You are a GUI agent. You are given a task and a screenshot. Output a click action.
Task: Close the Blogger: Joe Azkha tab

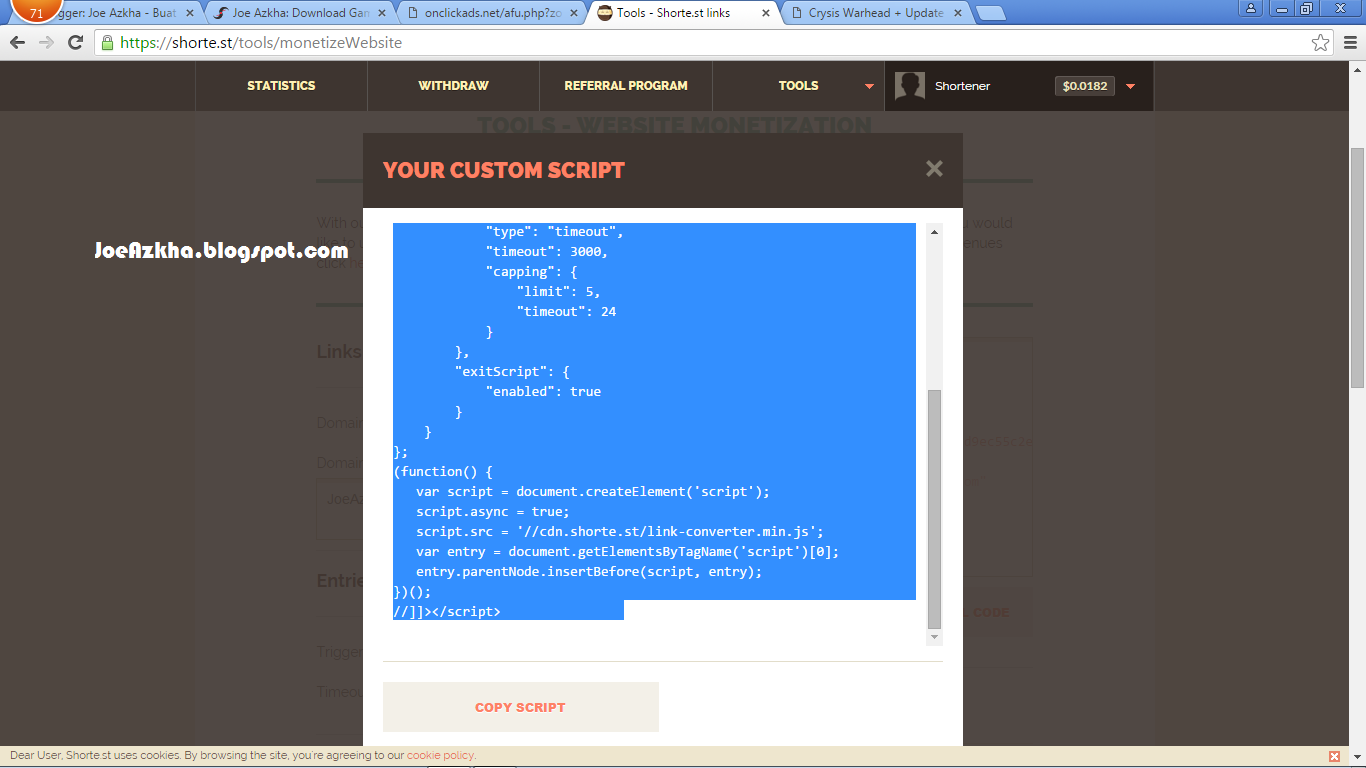(x=190, y=13)
